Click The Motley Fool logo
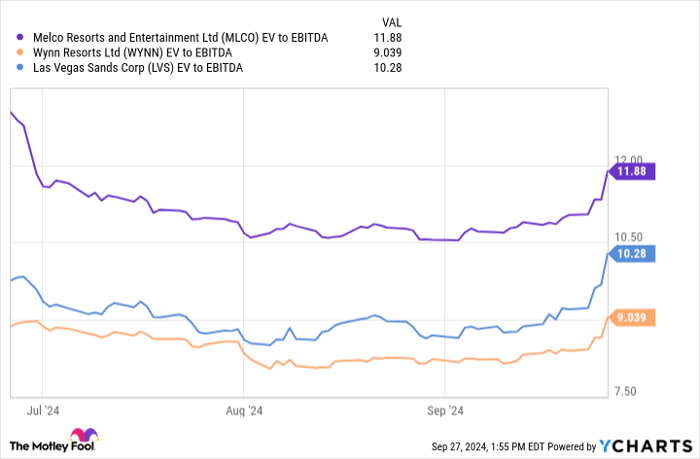This screenshot has height=459, width=700. (54, 441)
